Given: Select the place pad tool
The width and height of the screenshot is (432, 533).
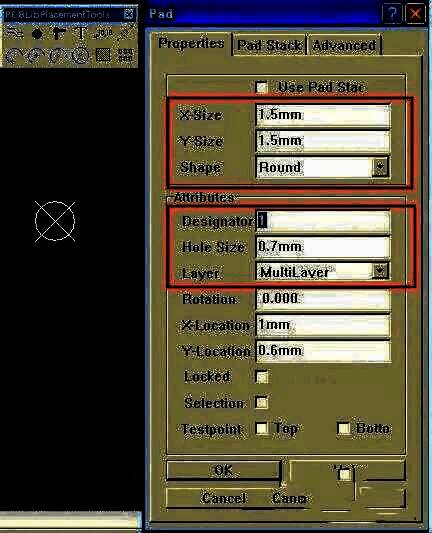Looking at the screenshot, I should 37,34.
